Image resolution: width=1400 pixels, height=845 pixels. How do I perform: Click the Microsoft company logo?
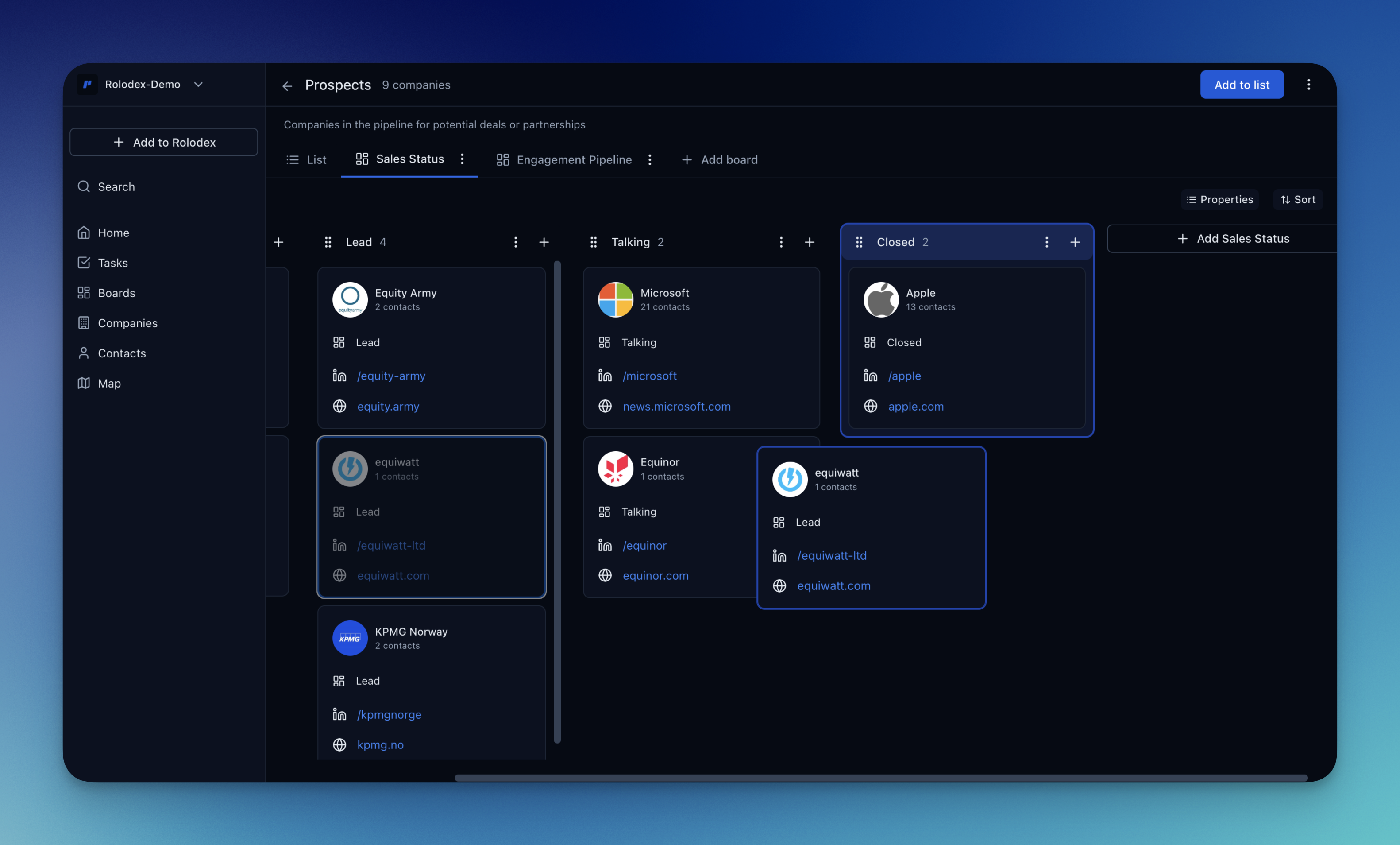(615, 300)
